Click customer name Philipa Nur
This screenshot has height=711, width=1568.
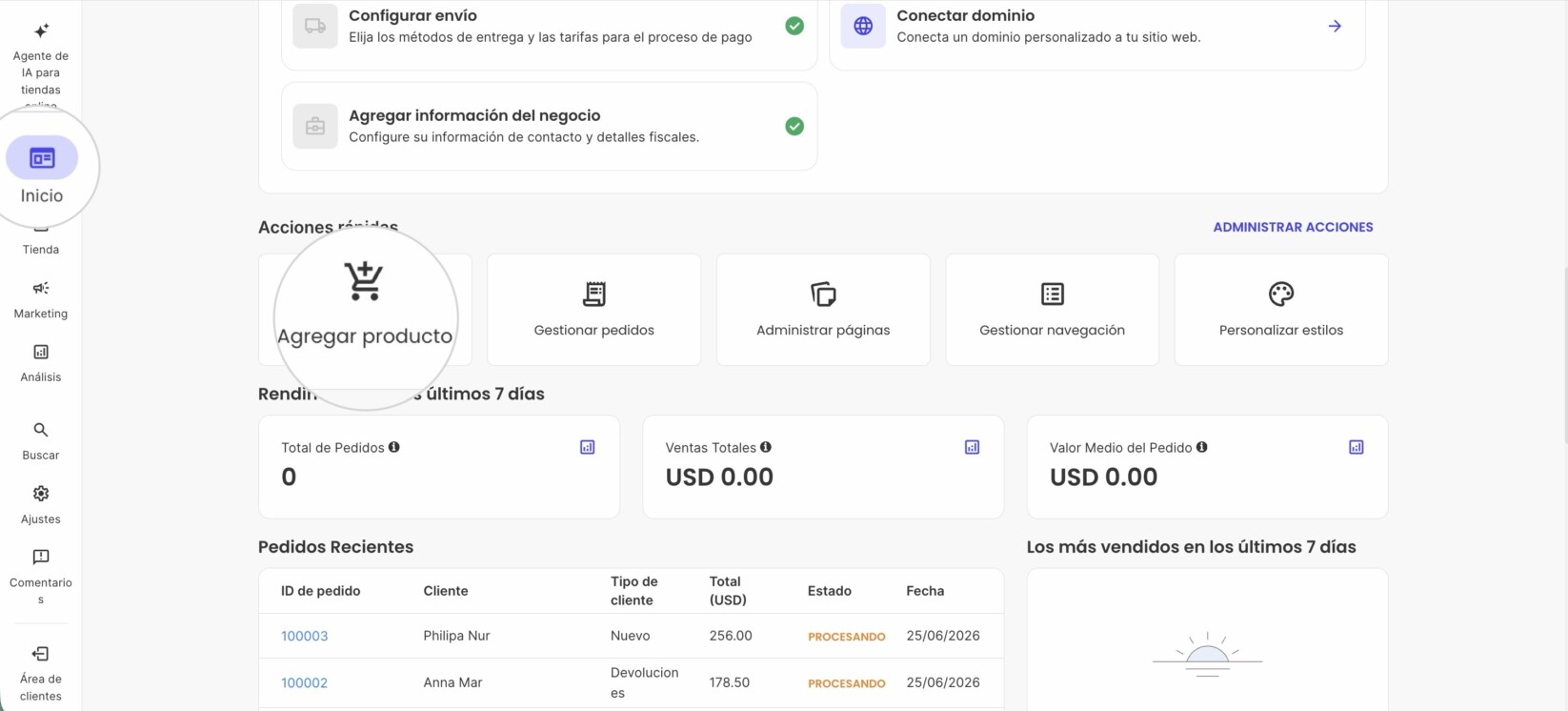456,636
